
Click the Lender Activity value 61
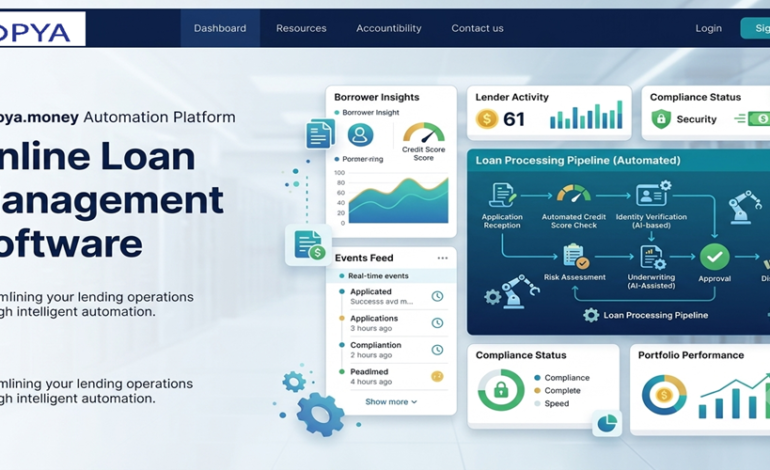[x=514, y=119]
